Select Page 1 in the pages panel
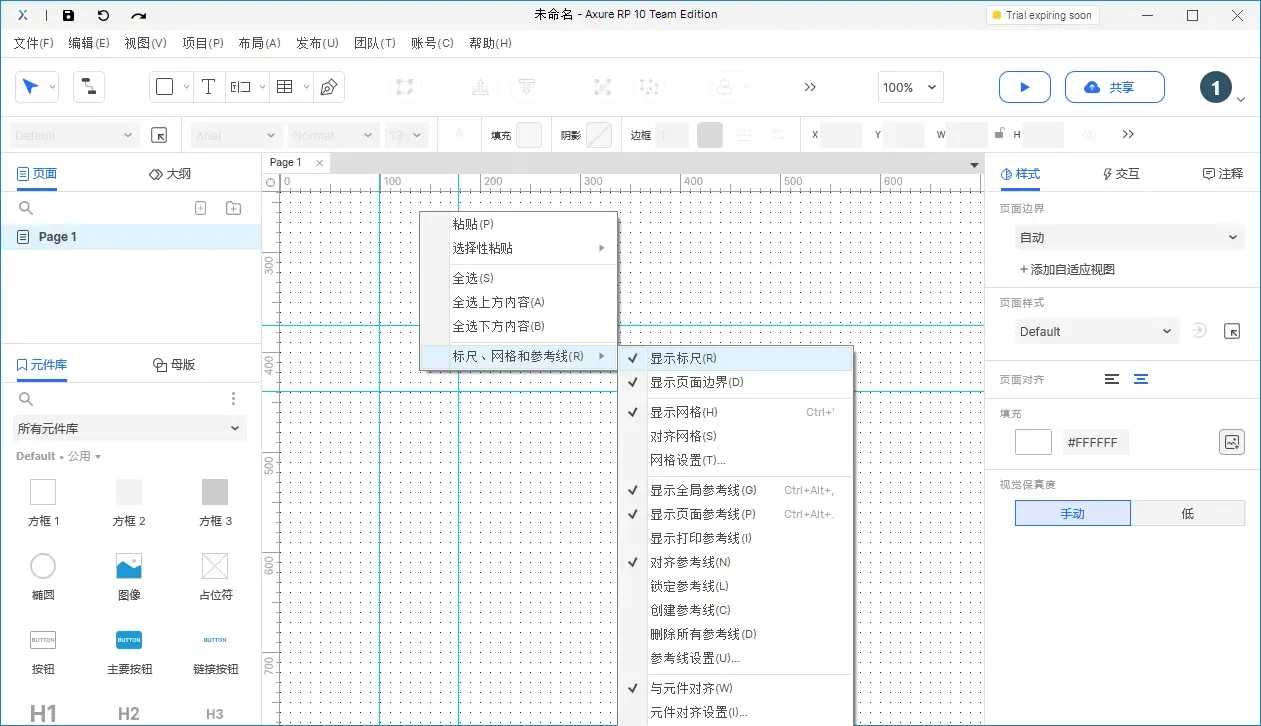Screen dimensions: 1261x726 pos(55,236)
